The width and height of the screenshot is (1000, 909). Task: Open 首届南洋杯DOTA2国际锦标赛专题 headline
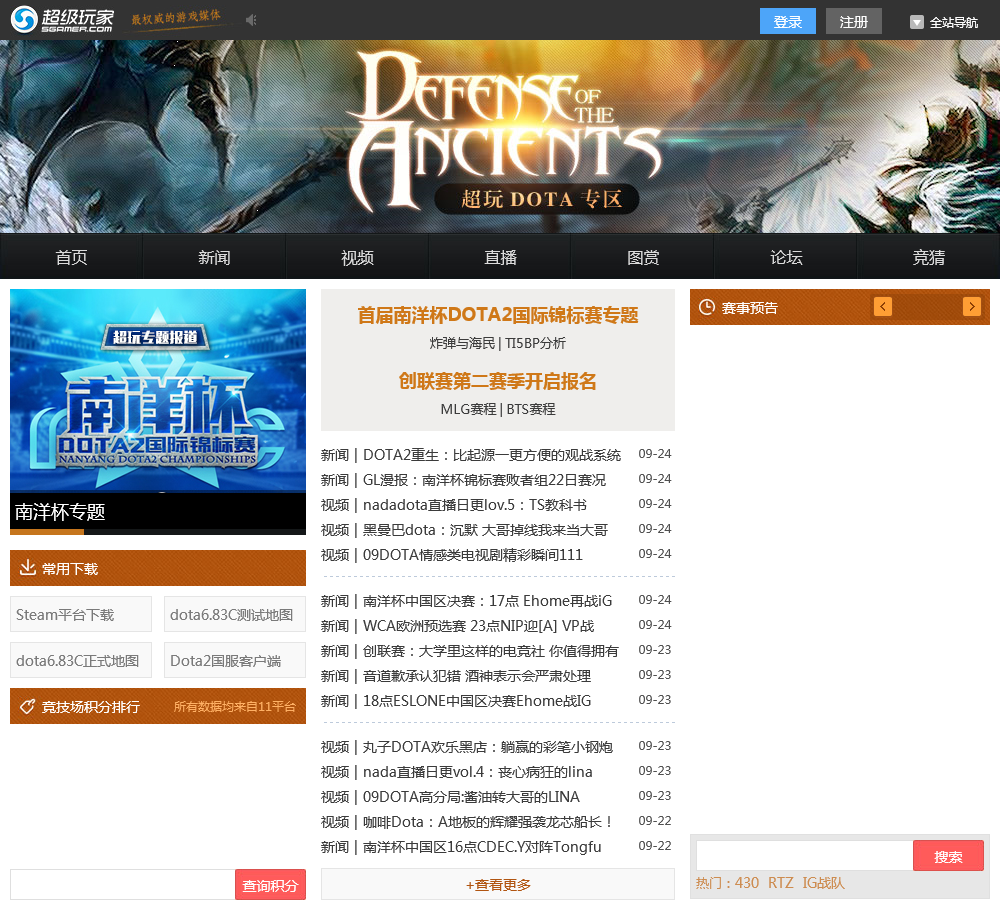tap(497, 315)
